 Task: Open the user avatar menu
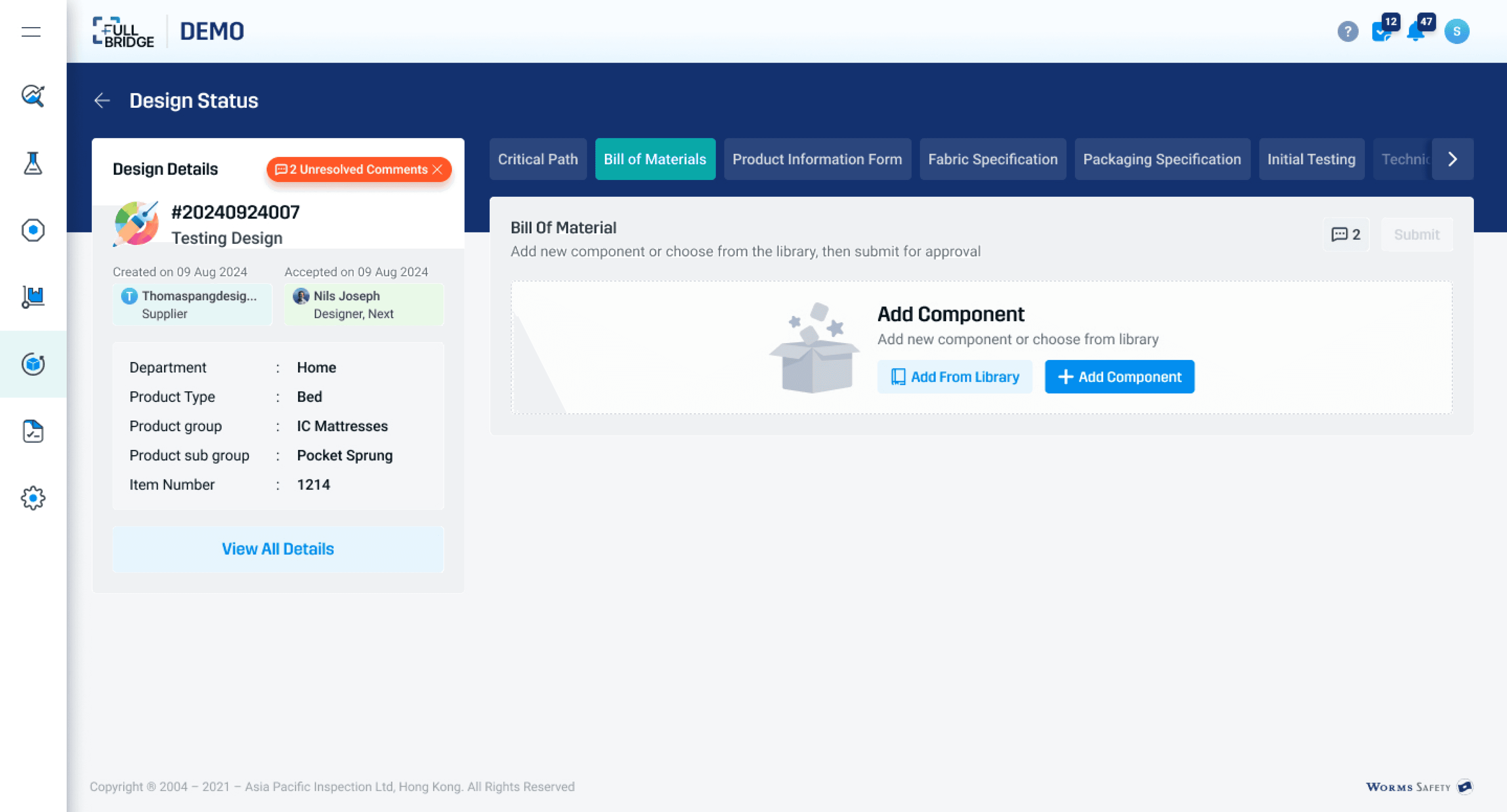(x=1457, y=31)
